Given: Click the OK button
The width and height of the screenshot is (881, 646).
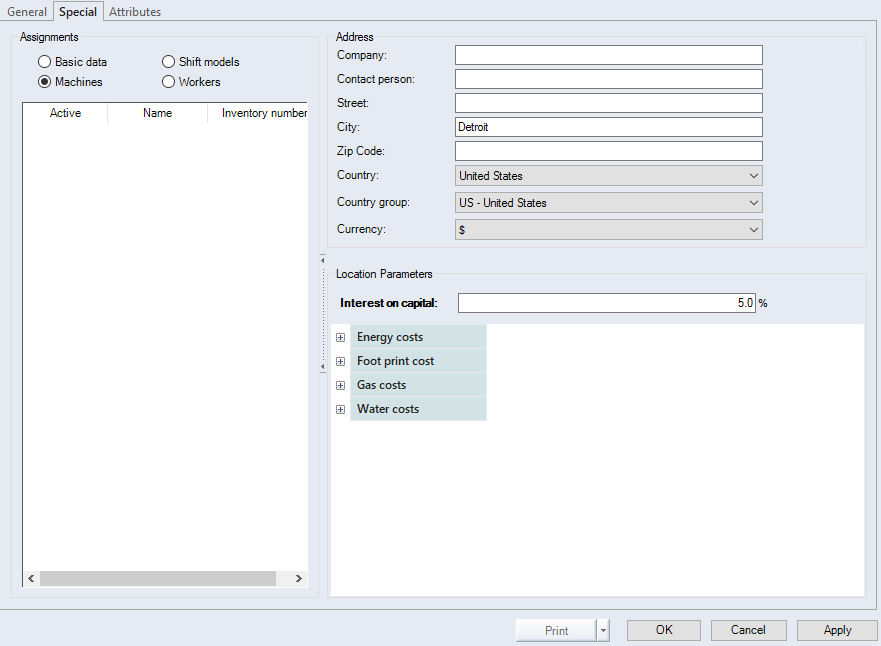Looking at the screenshot, I should coord(664,631).
